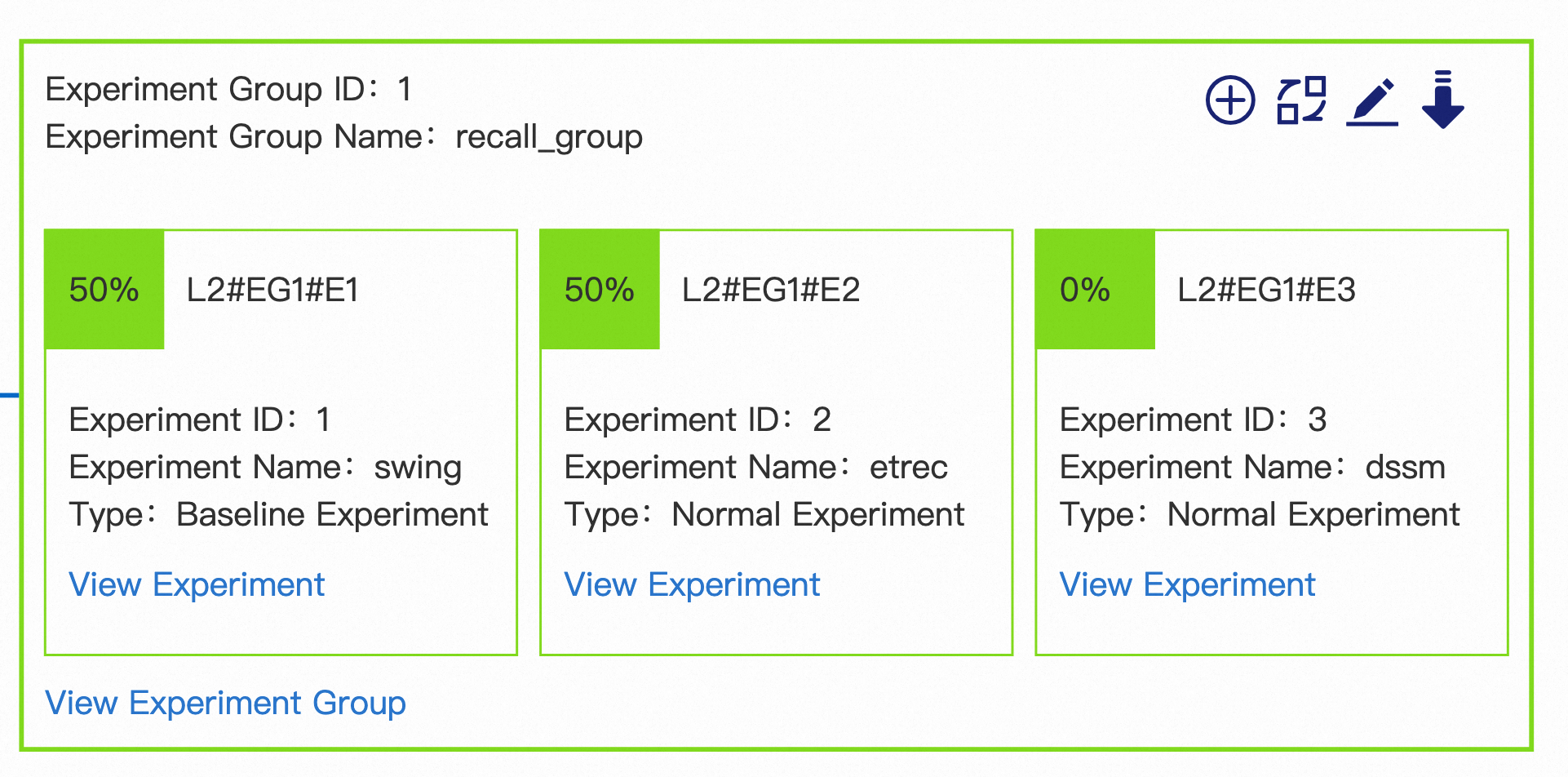Image resolution: width=1568 pixels, height=777 pixels.
Task: Open View Experiment for swing
Action: 197,584
